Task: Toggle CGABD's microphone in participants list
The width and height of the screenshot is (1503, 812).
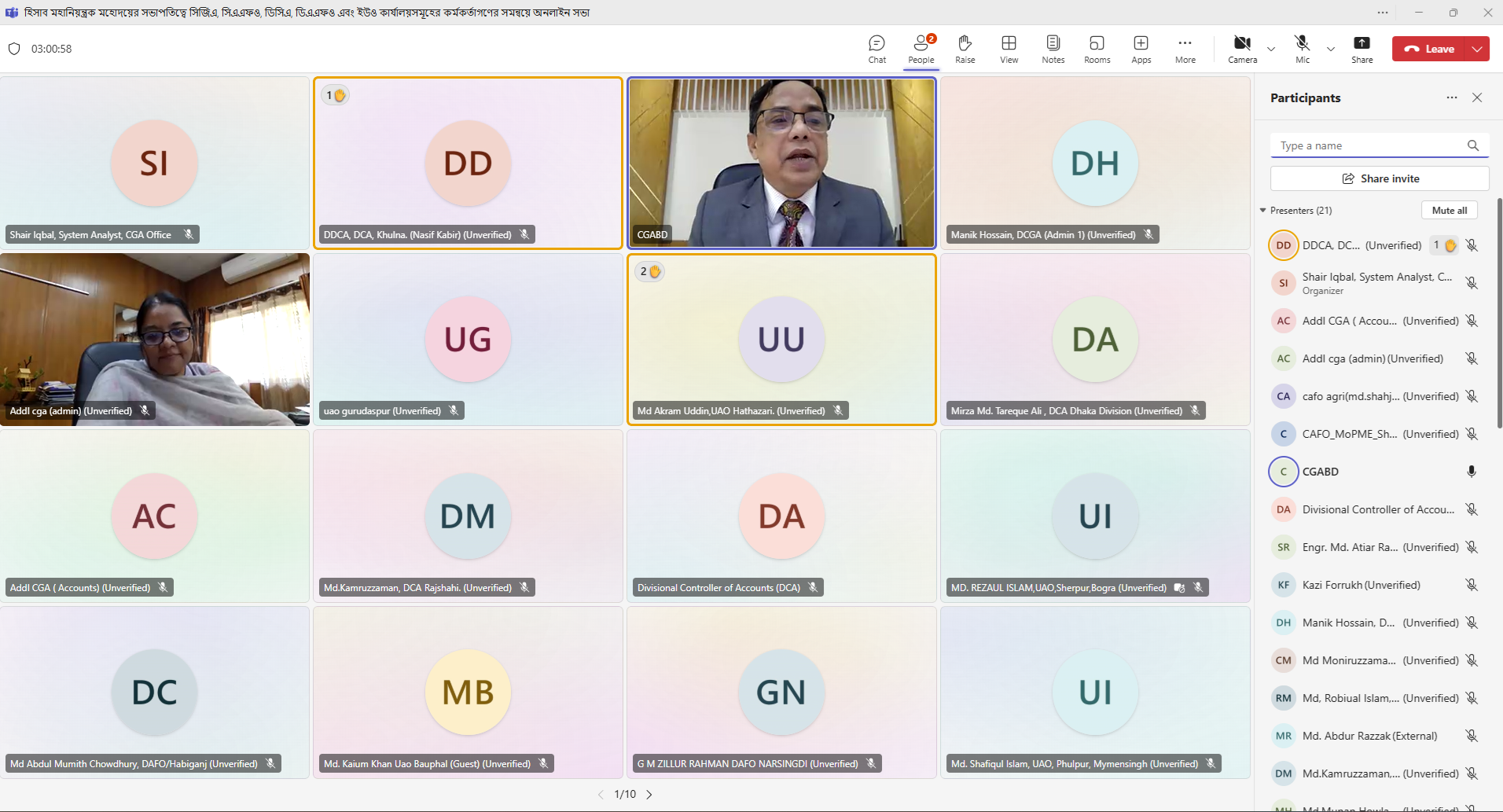Action: 1471,472
